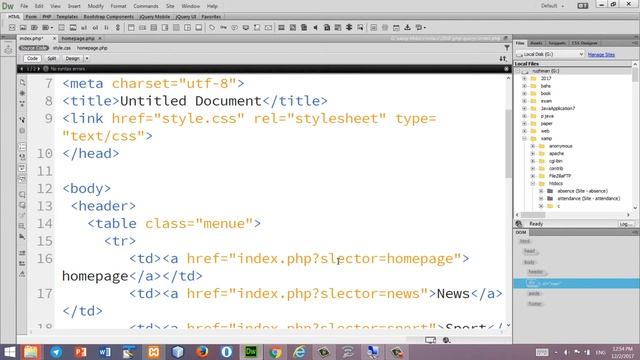Image resolution: width=640 pixels, height=360 pixels.
Task: Insert a Div from the toolbar
Action: [12, 27]
